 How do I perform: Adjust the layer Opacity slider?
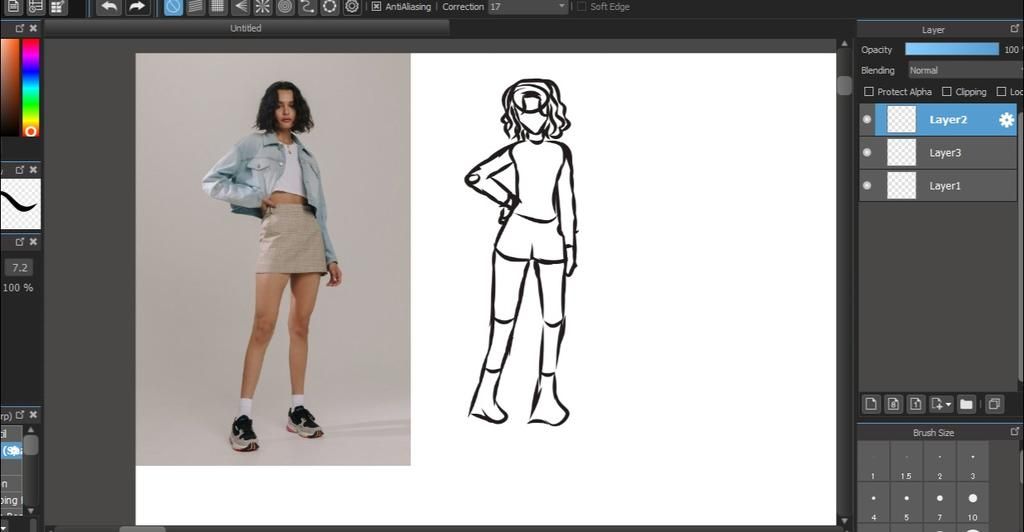coord(952,49)
